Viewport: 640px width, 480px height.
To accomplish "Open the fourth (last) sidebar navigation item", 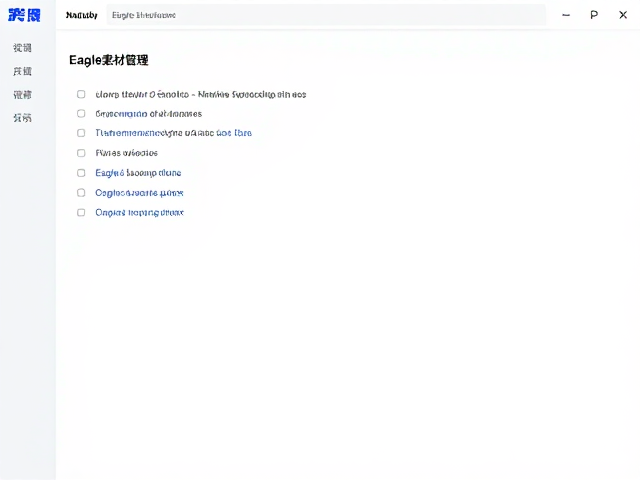I will click(x=22, y=118).
